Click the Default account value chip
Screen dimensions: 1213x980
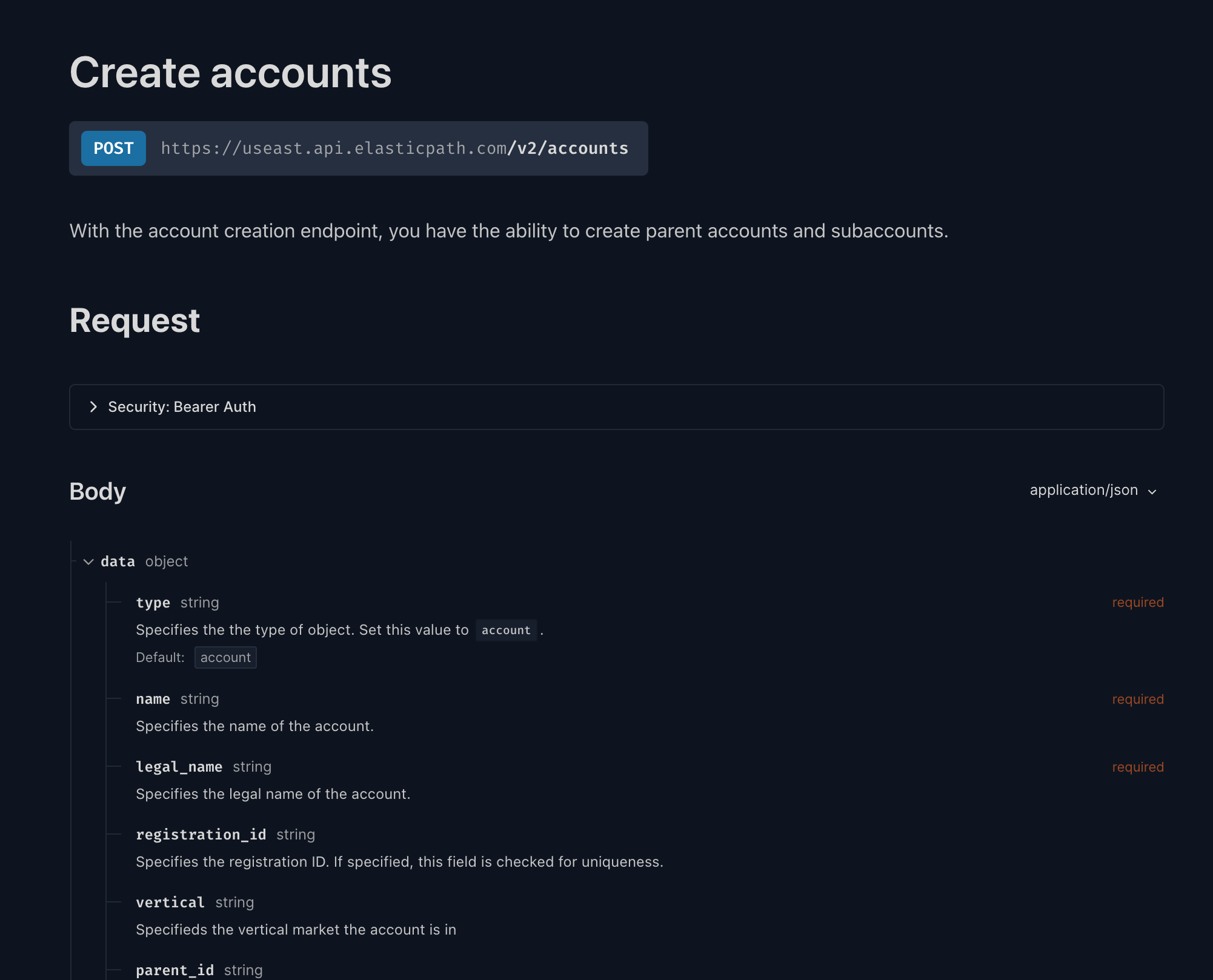click(x=225, y=658)
